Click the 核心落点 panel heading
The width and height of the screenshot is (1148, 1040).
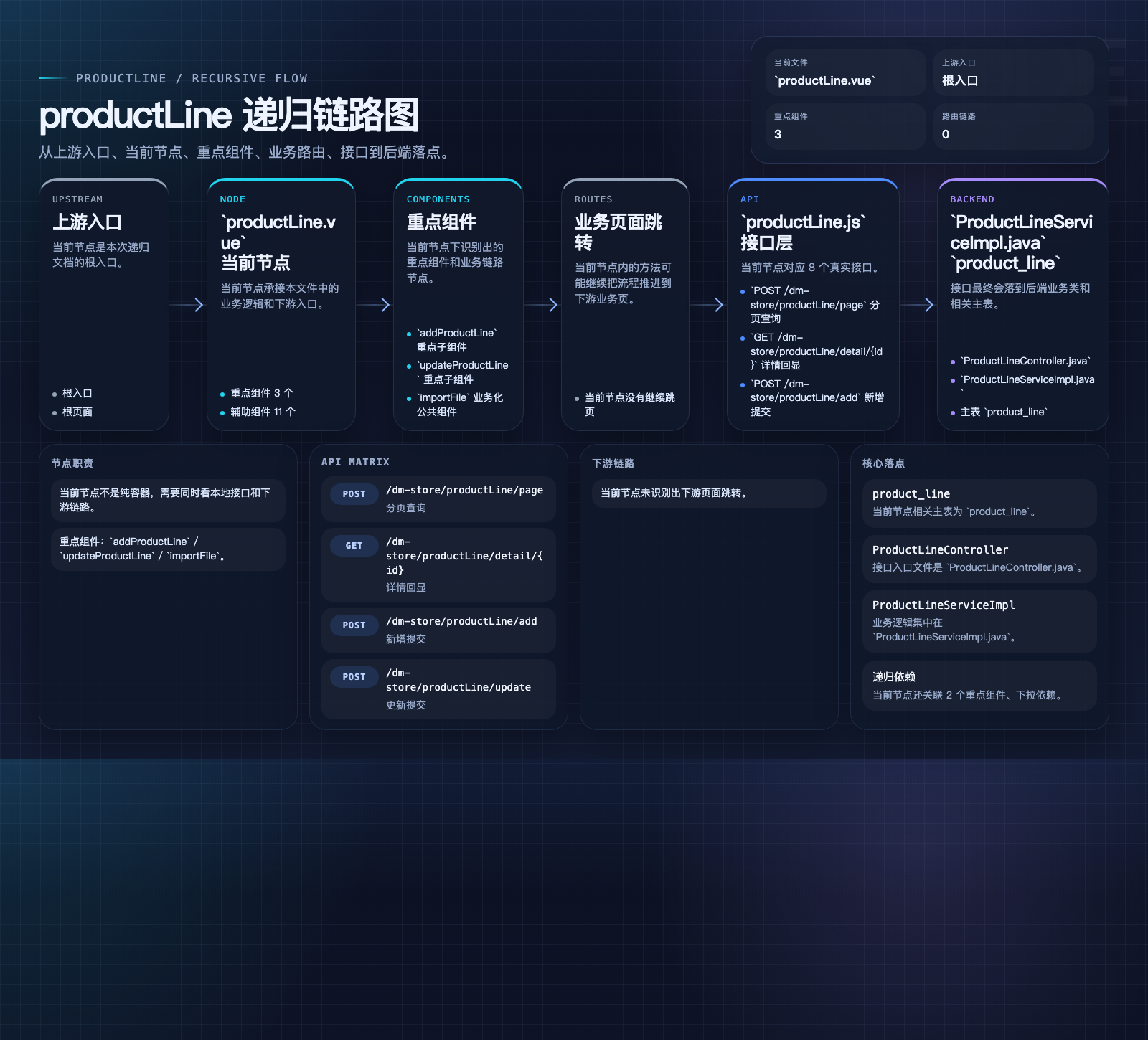[x=883, y=463]
